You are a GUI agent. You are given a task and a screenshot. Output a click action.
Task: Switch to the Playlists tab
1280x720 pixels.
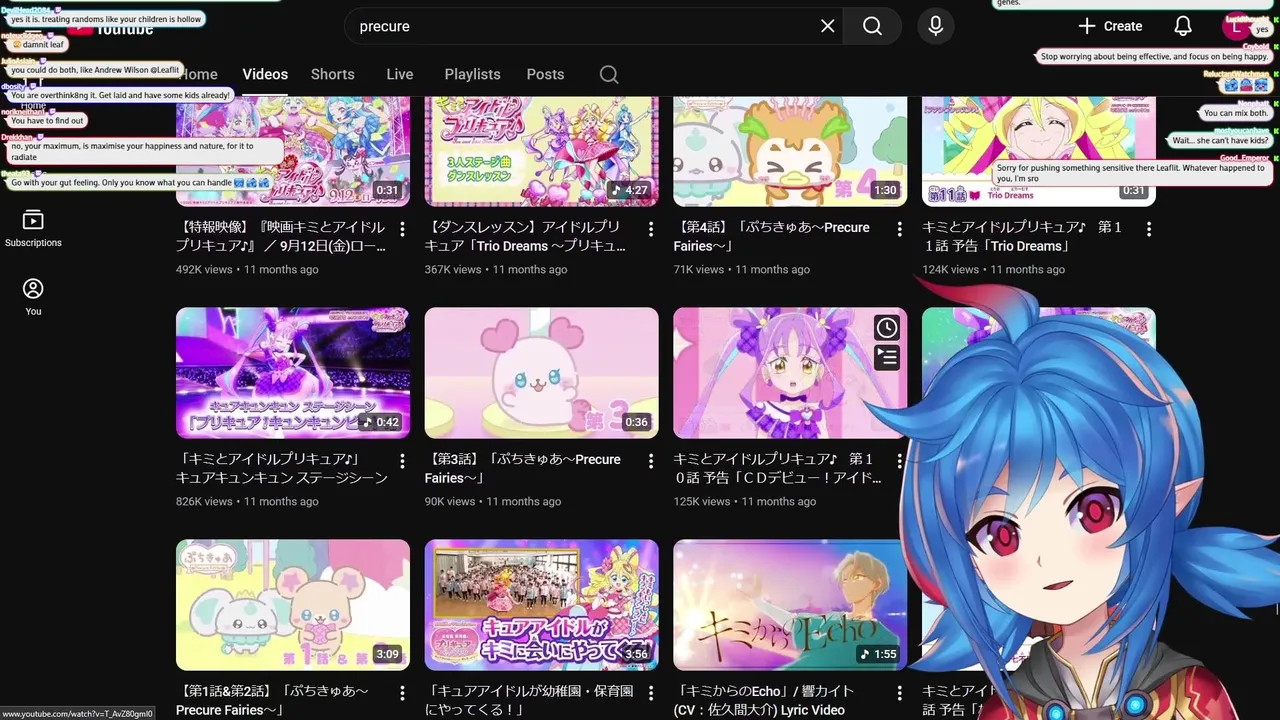click(x=473, y=74)
